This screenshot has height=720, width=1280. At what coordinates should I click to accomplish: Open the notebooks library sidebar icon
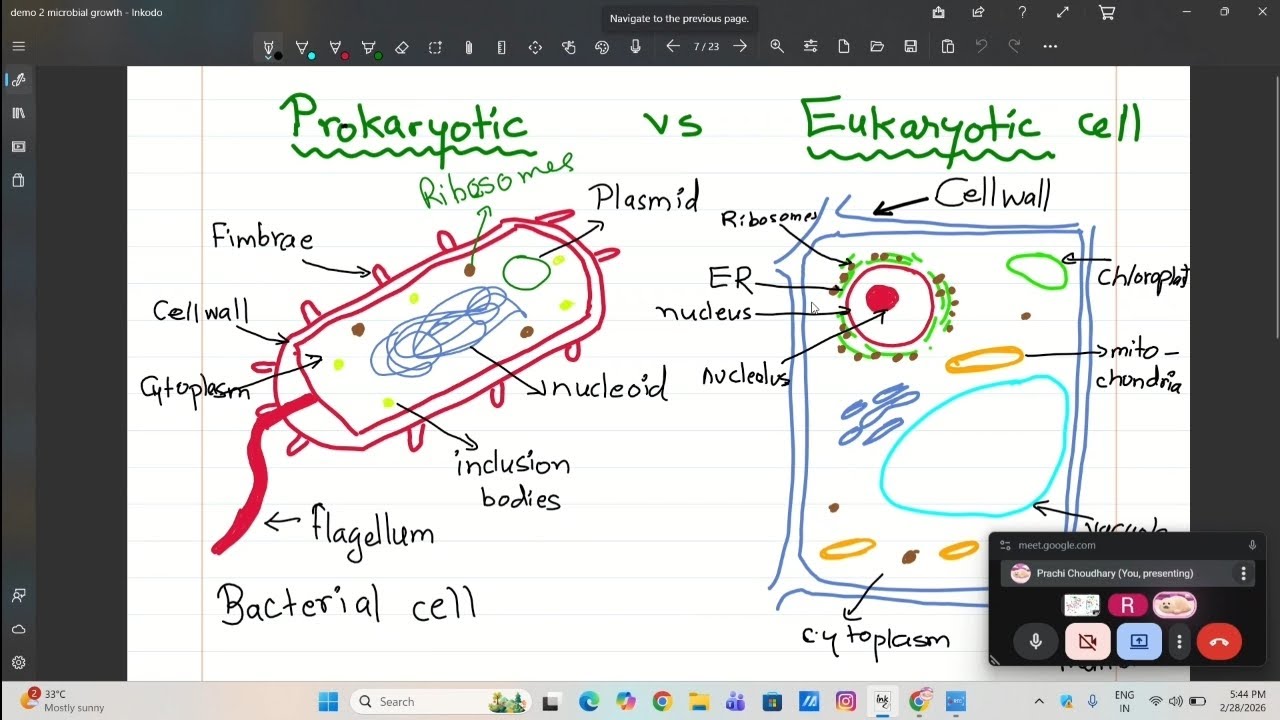[18, 113]
